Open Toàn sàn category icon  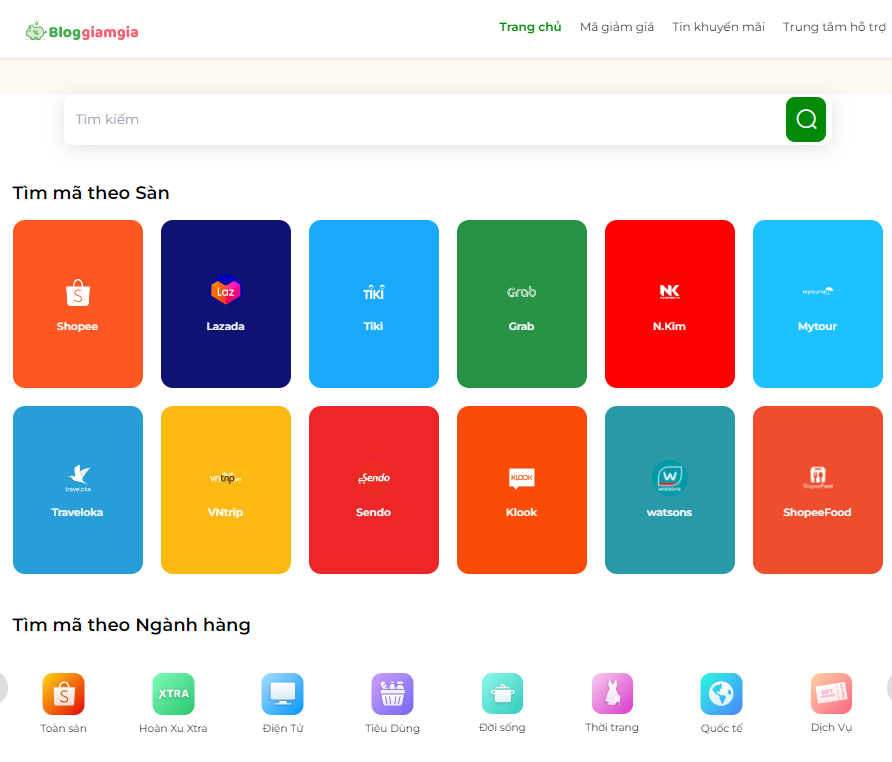click(63, 694)
